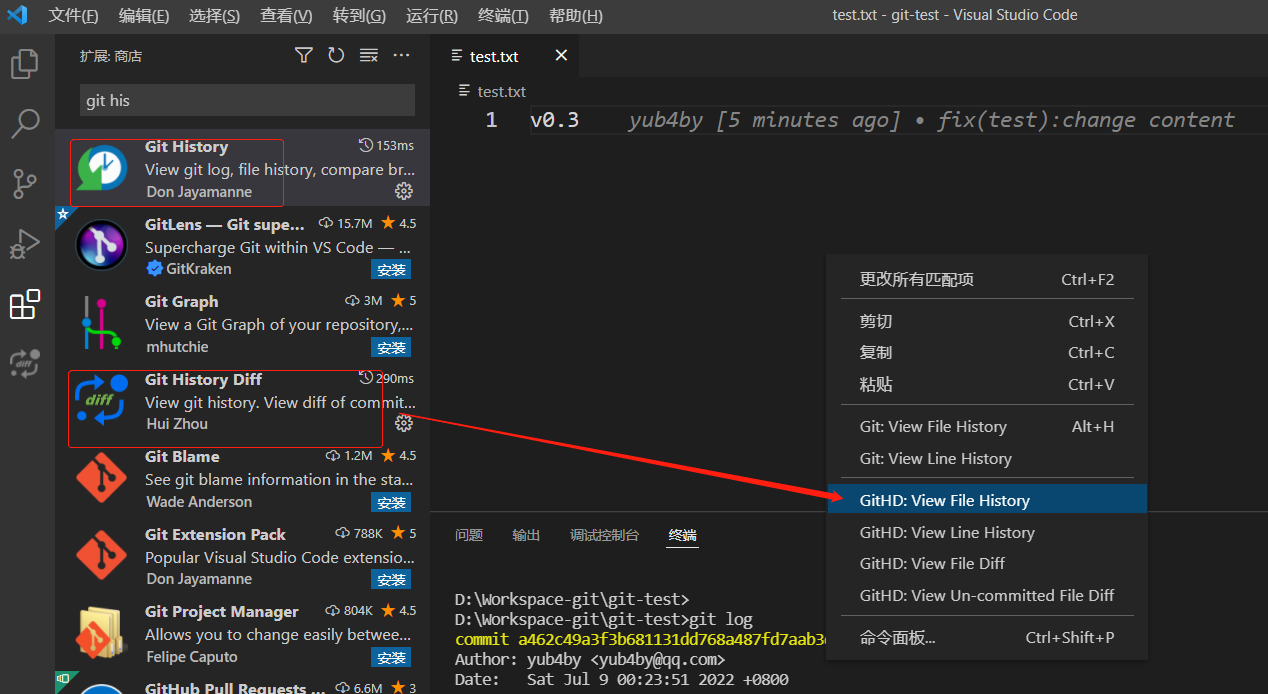The image size is (1268, 694).
Task: Select the Git Graph extension icon
Action: click(102, 323)
